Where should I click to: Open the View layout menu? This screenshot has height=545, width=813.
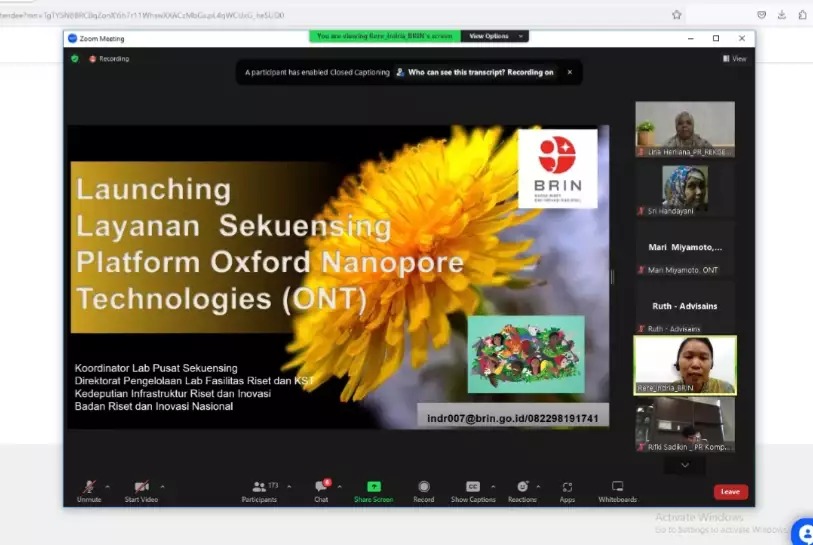735,59
